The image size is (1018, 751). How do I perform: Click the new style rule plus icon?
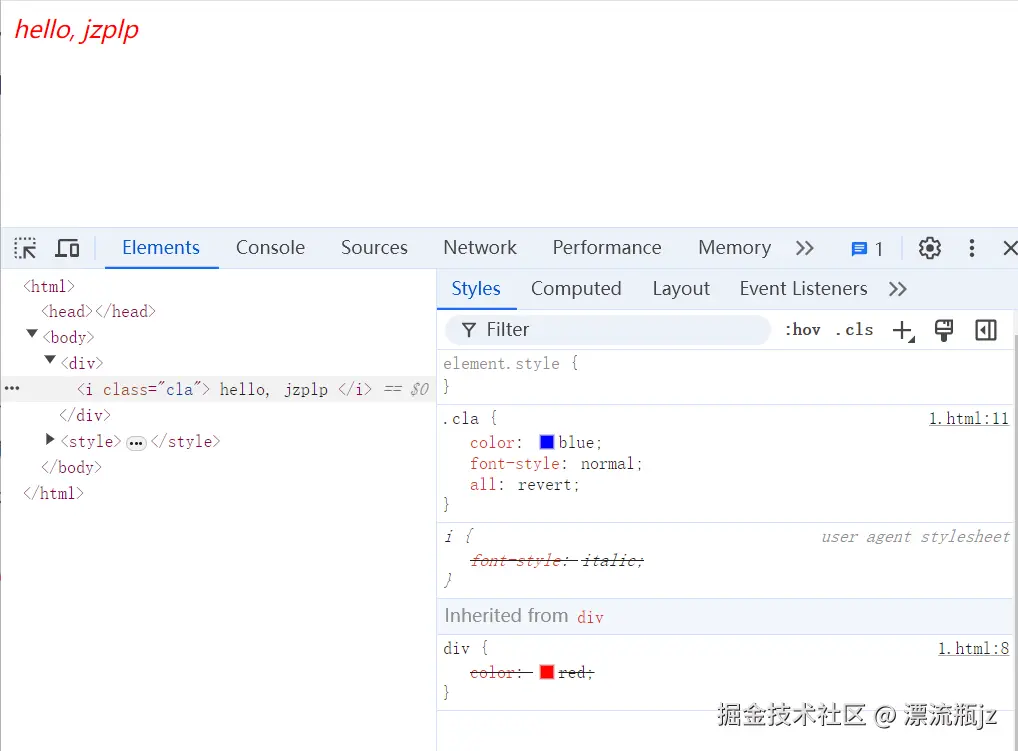903,330
